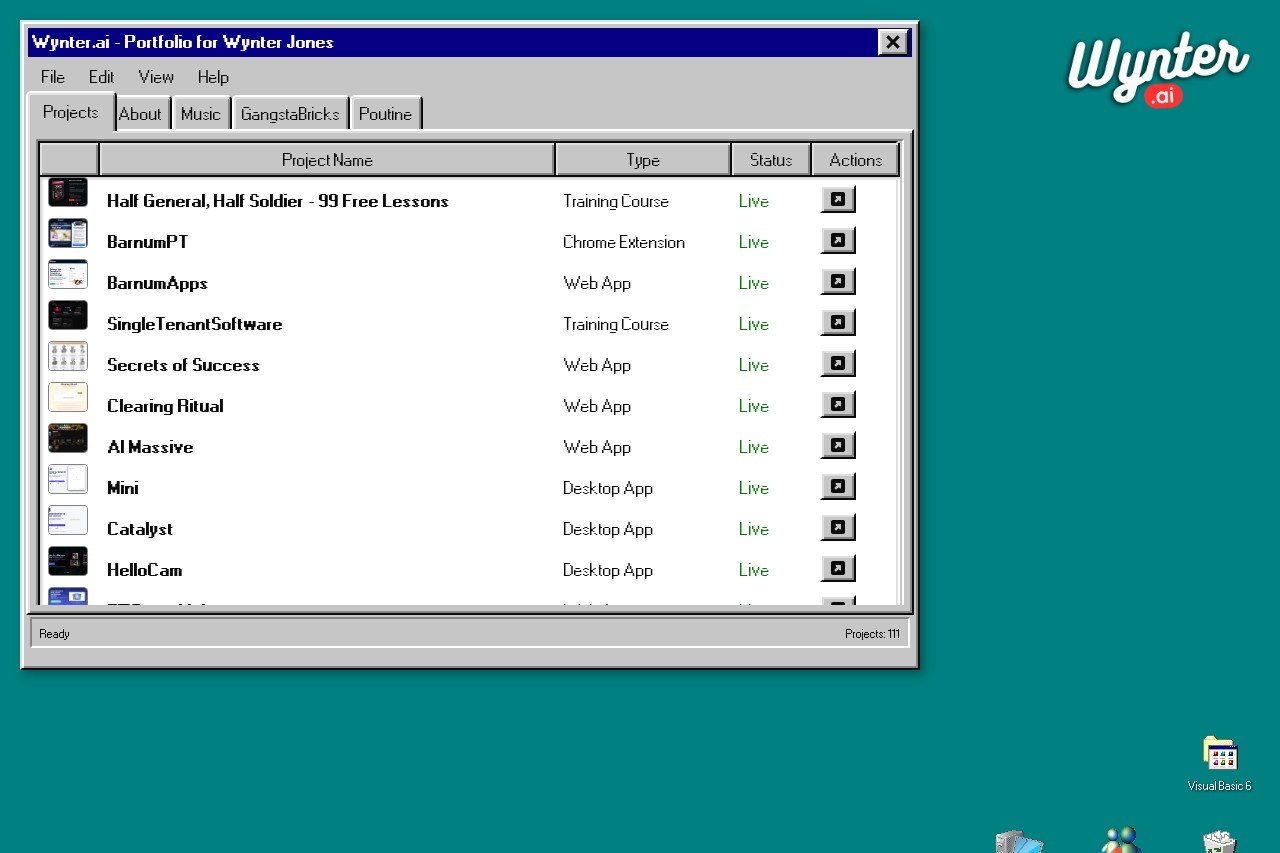Go to the Poutine tab
This screenshot has height=853, width=1280.
click(385, 114)
